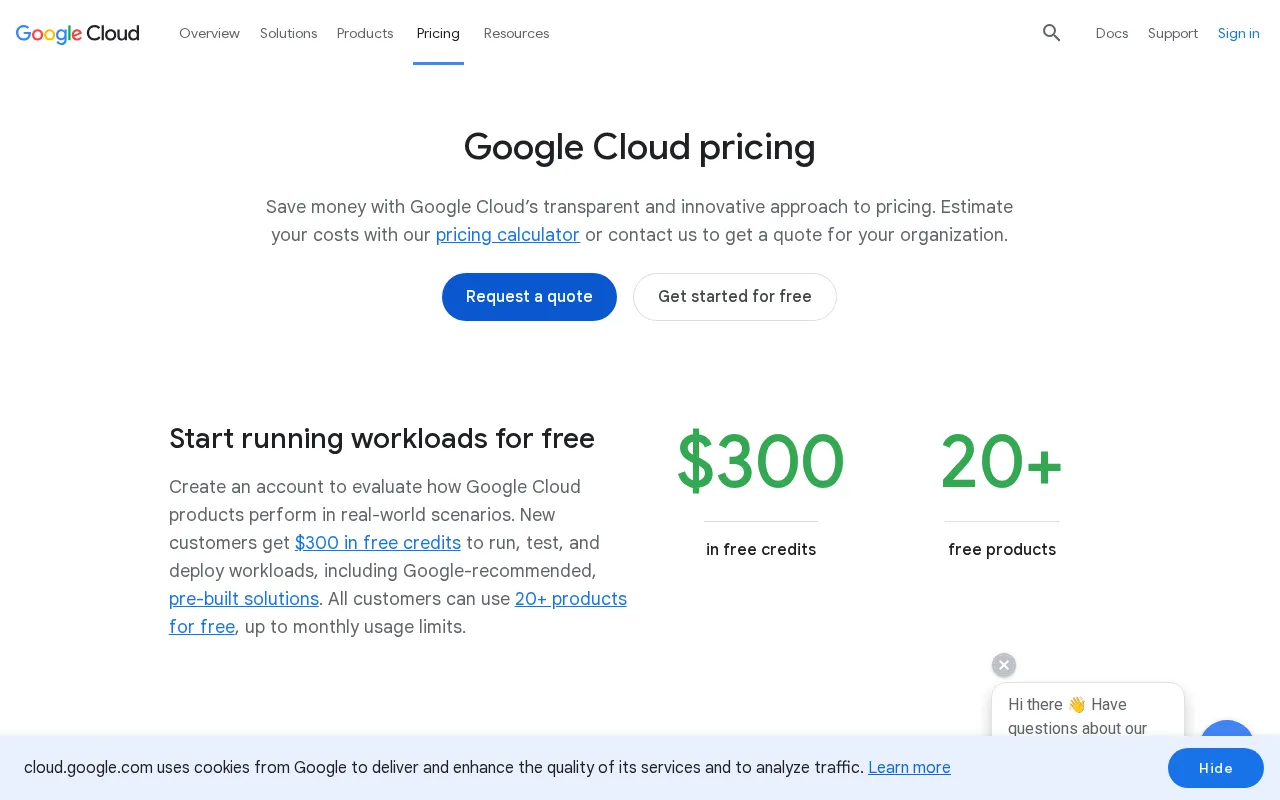
Task: Follow the pricing calculator link
Action: 508,235
